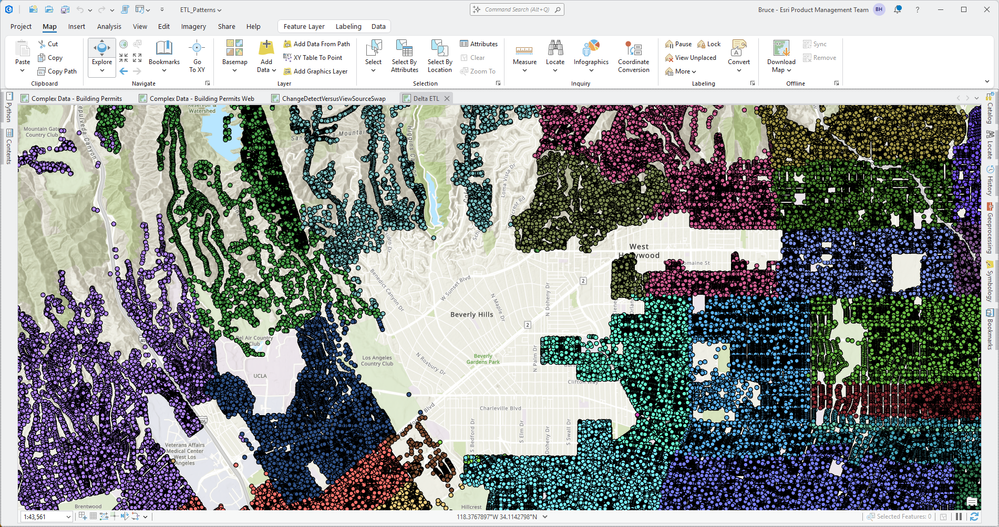Open the Imagery ribbon tab
The image size is (999, 527).
coord(193,27)
